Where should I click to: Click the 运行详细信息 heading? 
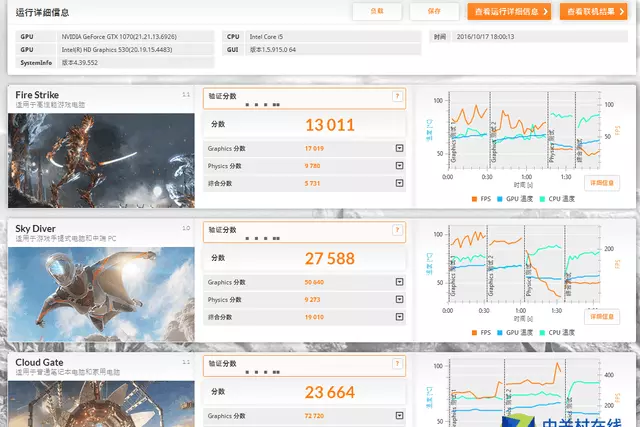(42, 12)
